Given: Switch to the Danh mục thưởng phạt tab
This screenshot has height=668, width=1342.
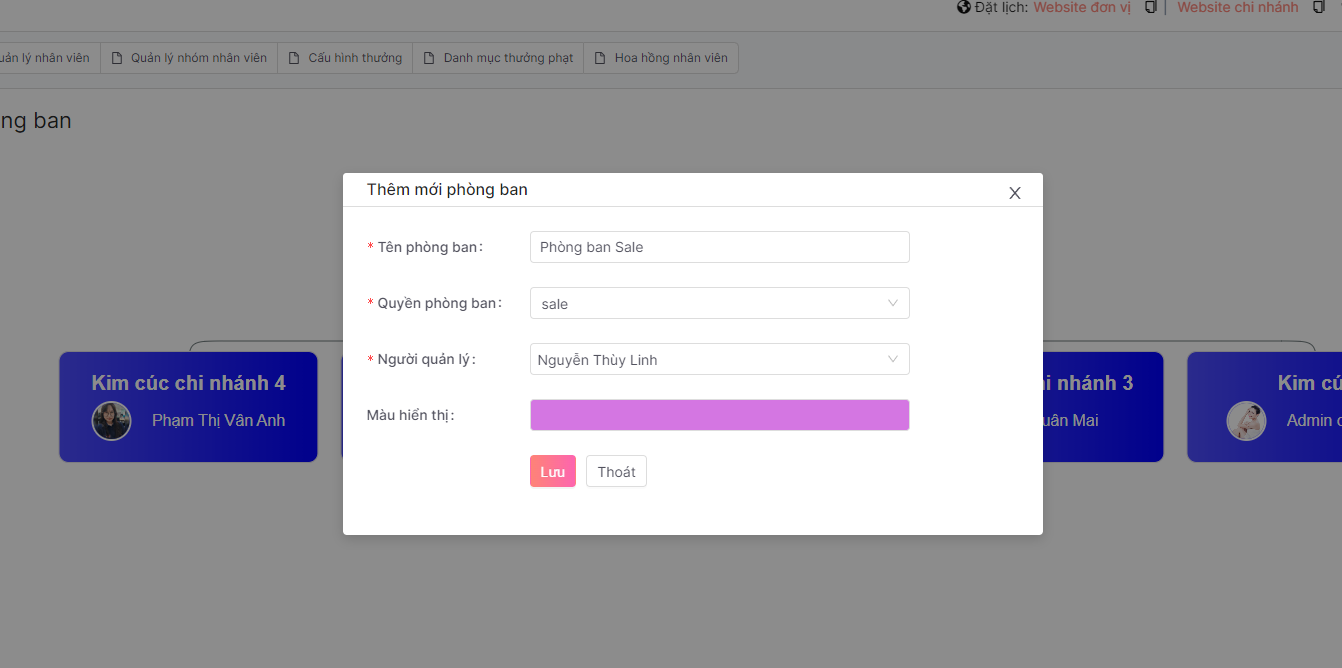Looking at the screenshot, I should coord(508,58).
